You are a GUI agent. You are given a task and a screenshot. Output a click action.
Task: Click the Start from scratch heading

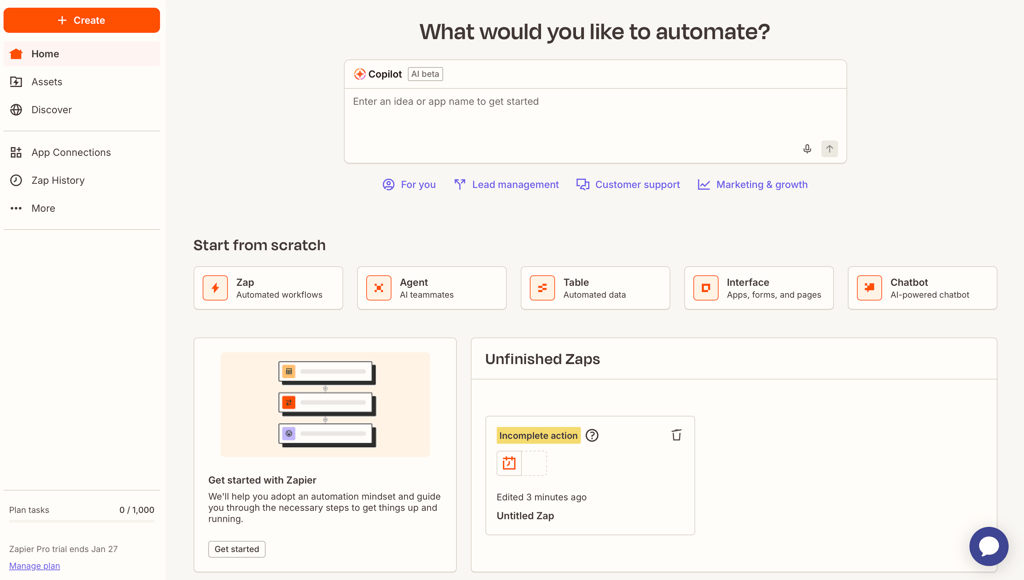pyautogui.click(x=259, y=246)
